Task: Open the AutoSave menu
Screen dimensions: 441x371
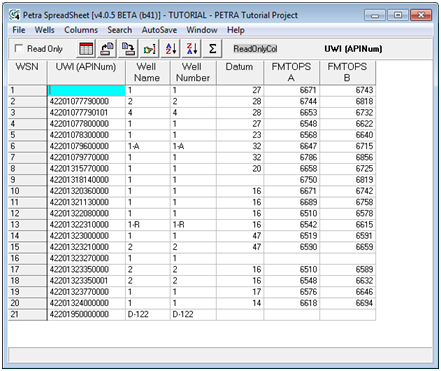Action: 159,30
